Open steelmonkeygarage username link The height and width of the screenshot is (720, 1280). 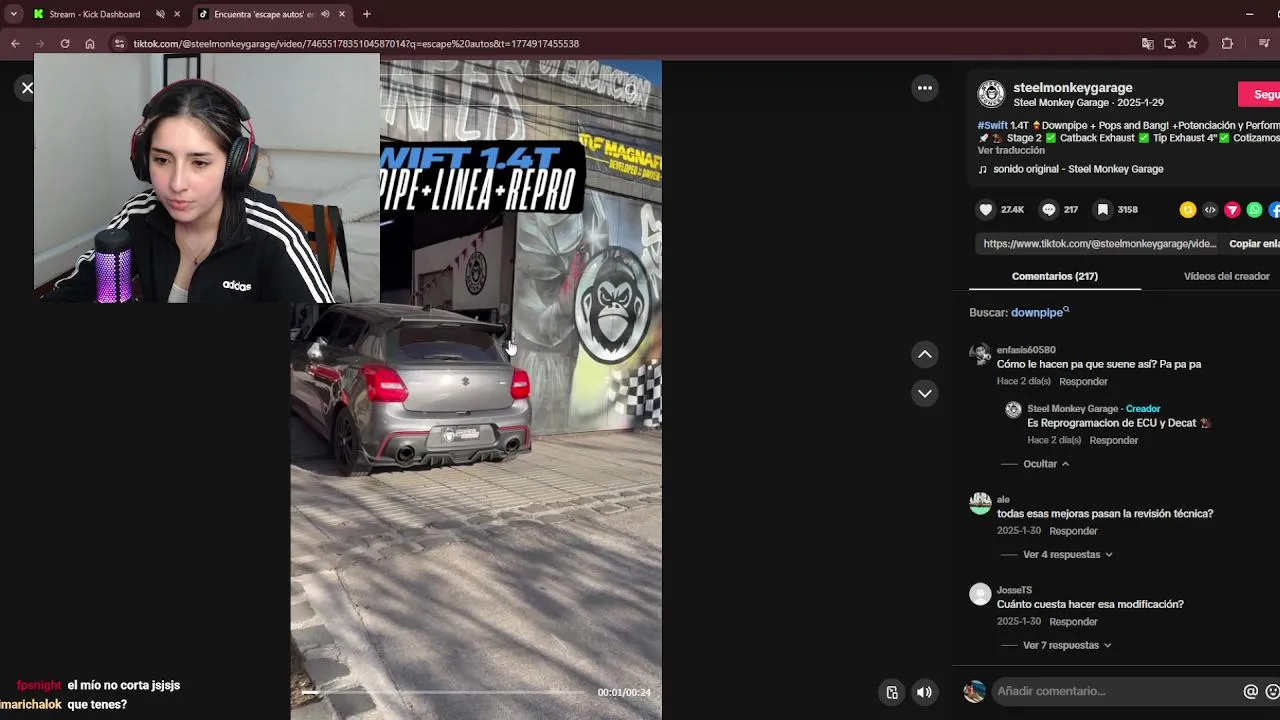tap(1072, 88)
